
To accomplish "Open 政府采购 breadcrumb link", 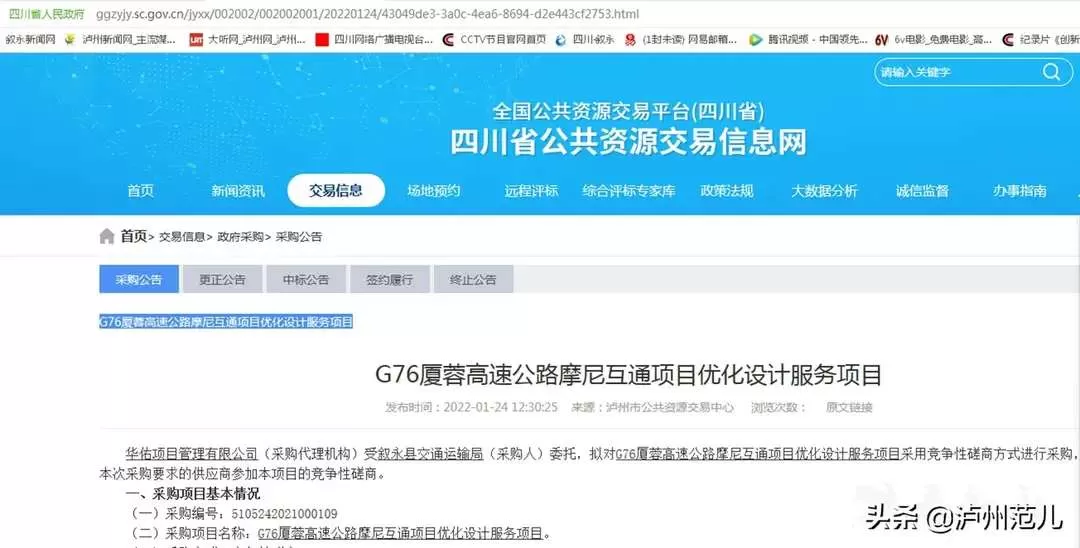I will click(x=240, y=237).
